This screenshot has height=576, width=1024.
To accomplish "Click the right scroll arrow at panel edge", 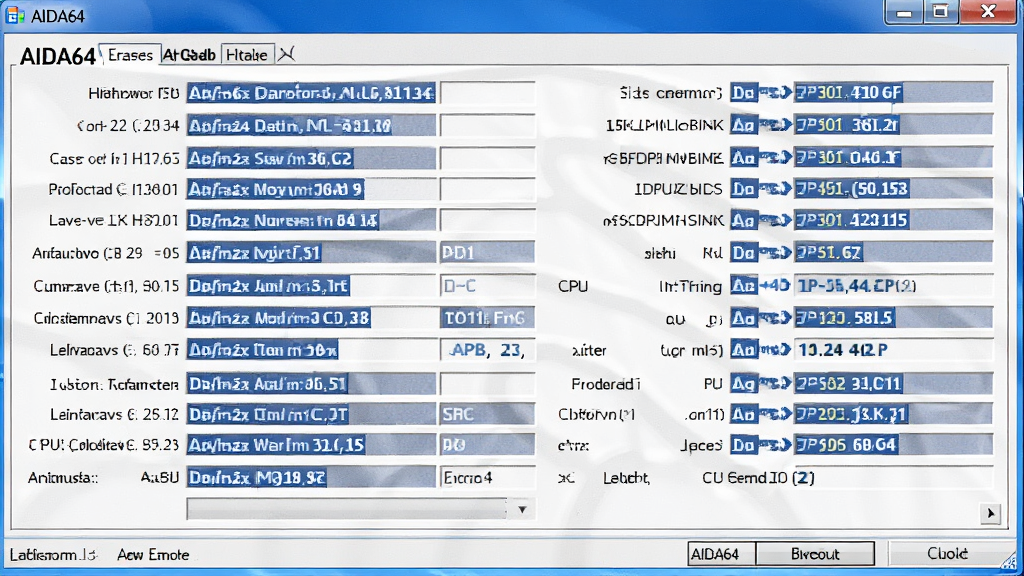I will (991, 513).
